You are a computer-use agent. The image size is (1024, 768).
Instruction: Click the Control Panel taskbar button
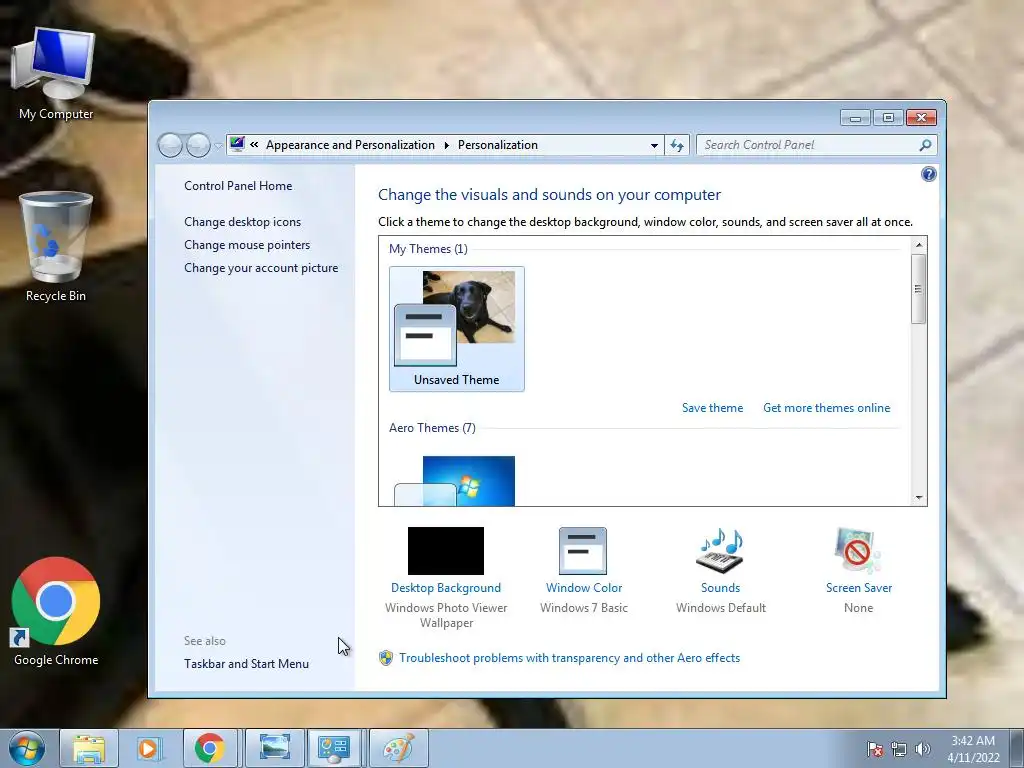tap(334, 748)
